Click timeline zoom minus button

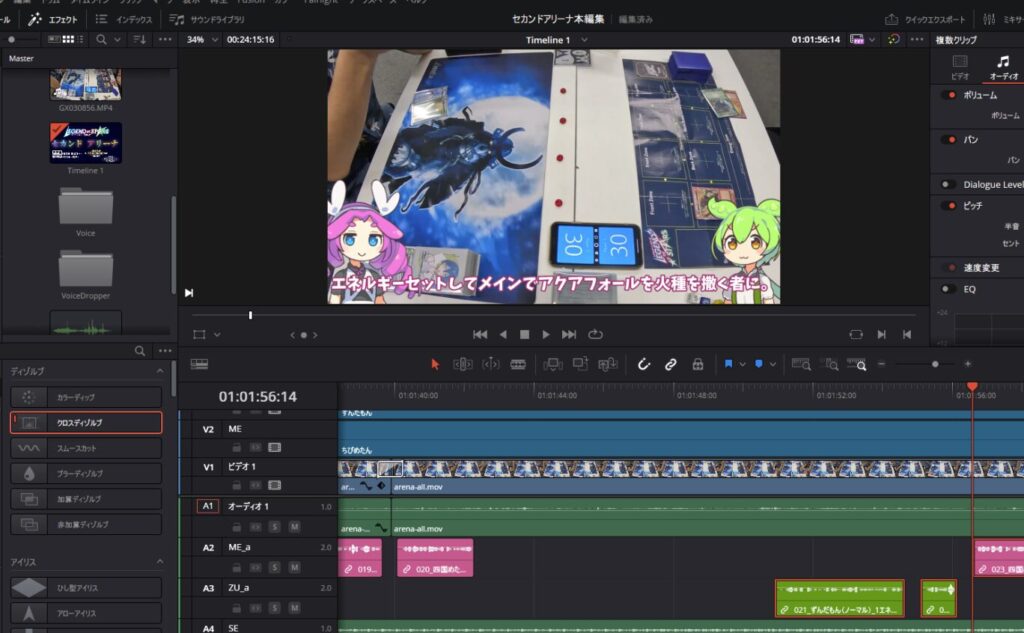click(x=882, y=364)
